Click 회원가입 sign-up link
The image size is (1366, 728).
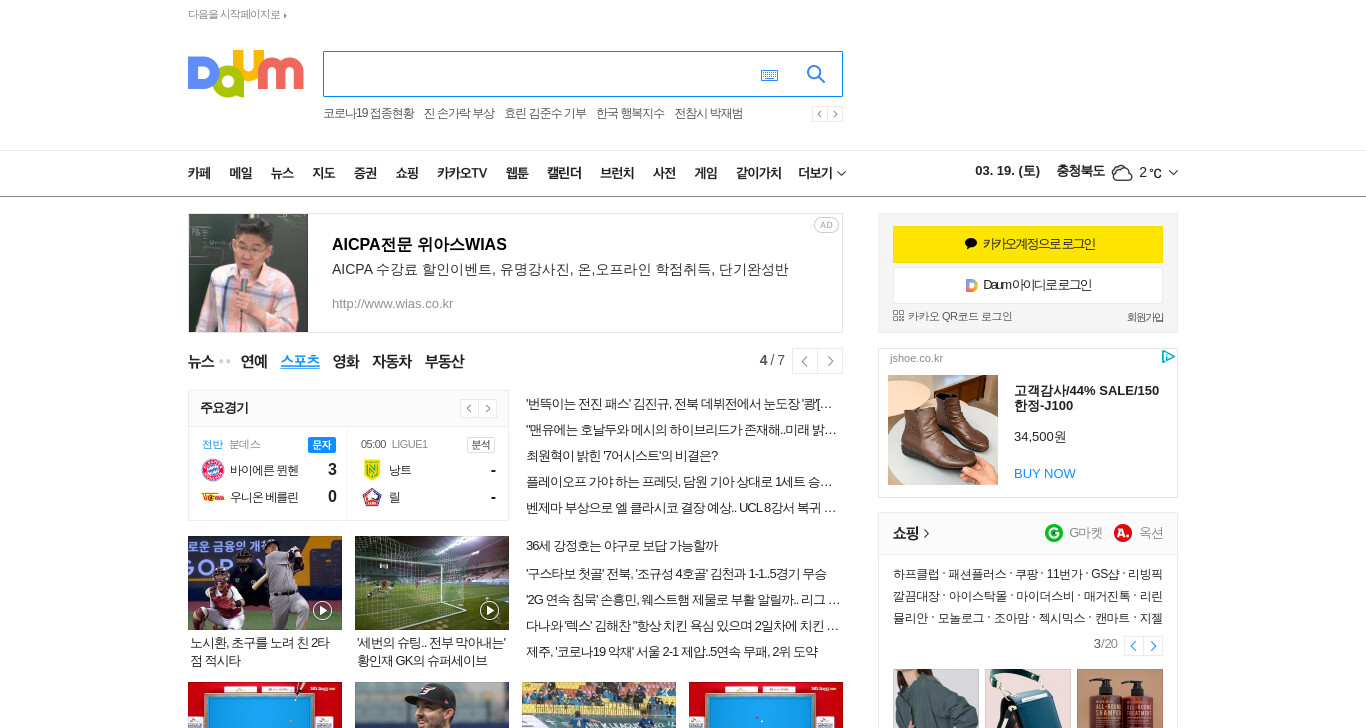click(x=1145, y=317)
